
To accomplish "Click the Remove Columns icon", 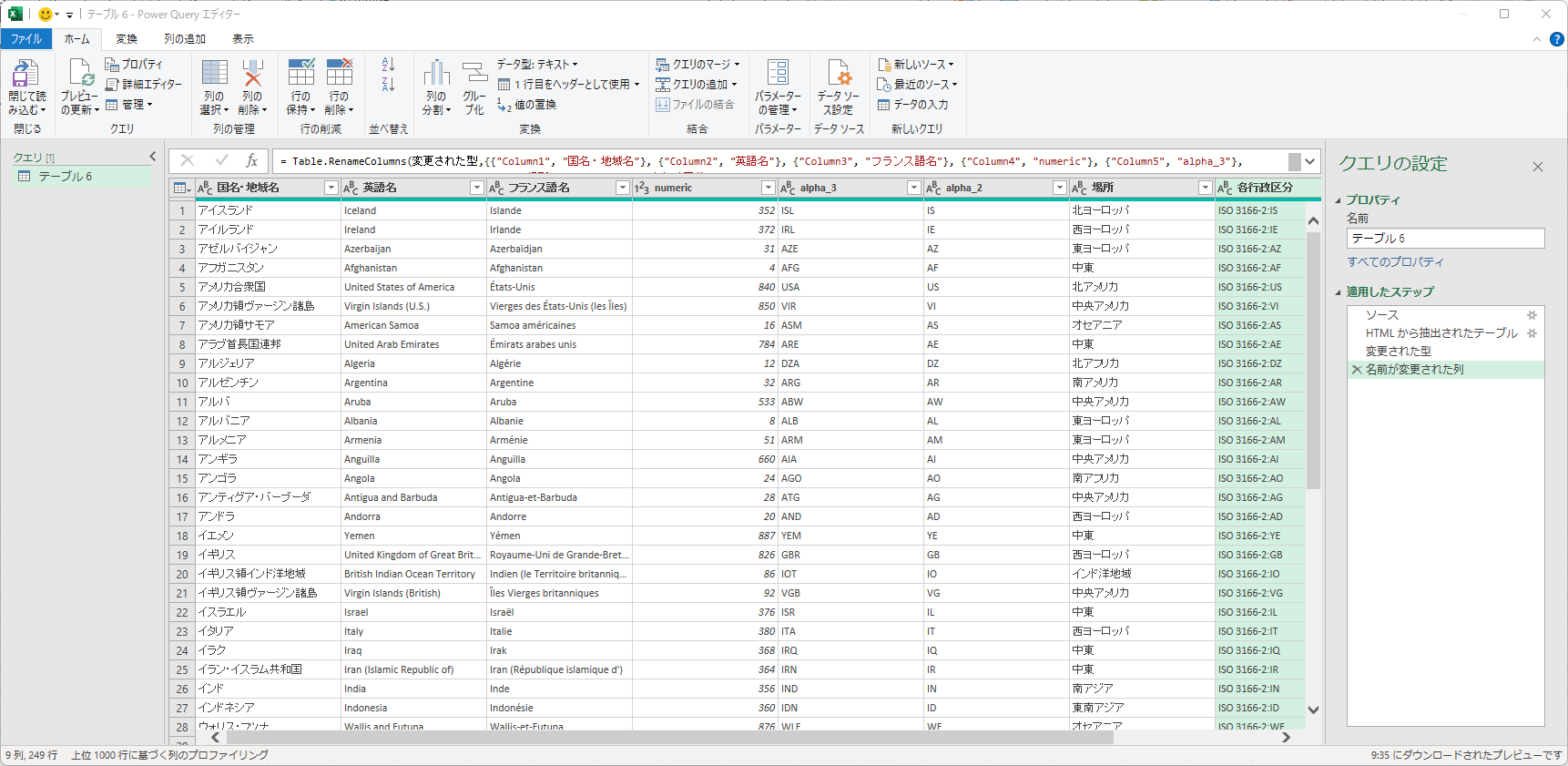I will tap(252, 75).
